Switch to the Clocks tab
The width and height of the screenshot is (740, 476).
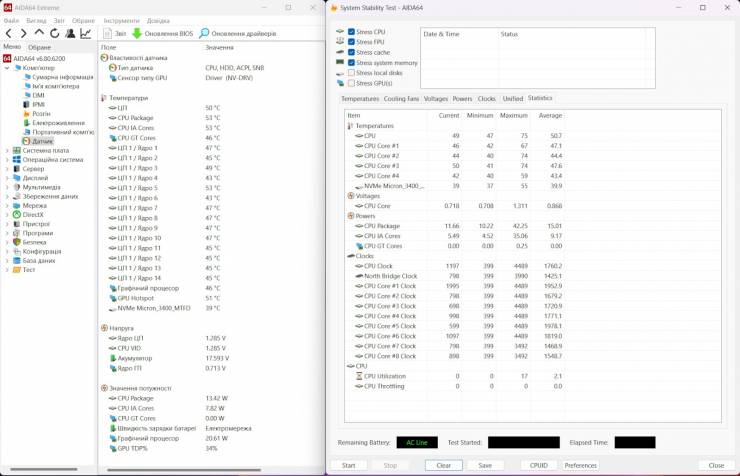pyautogui.click(x=487, y=99)
